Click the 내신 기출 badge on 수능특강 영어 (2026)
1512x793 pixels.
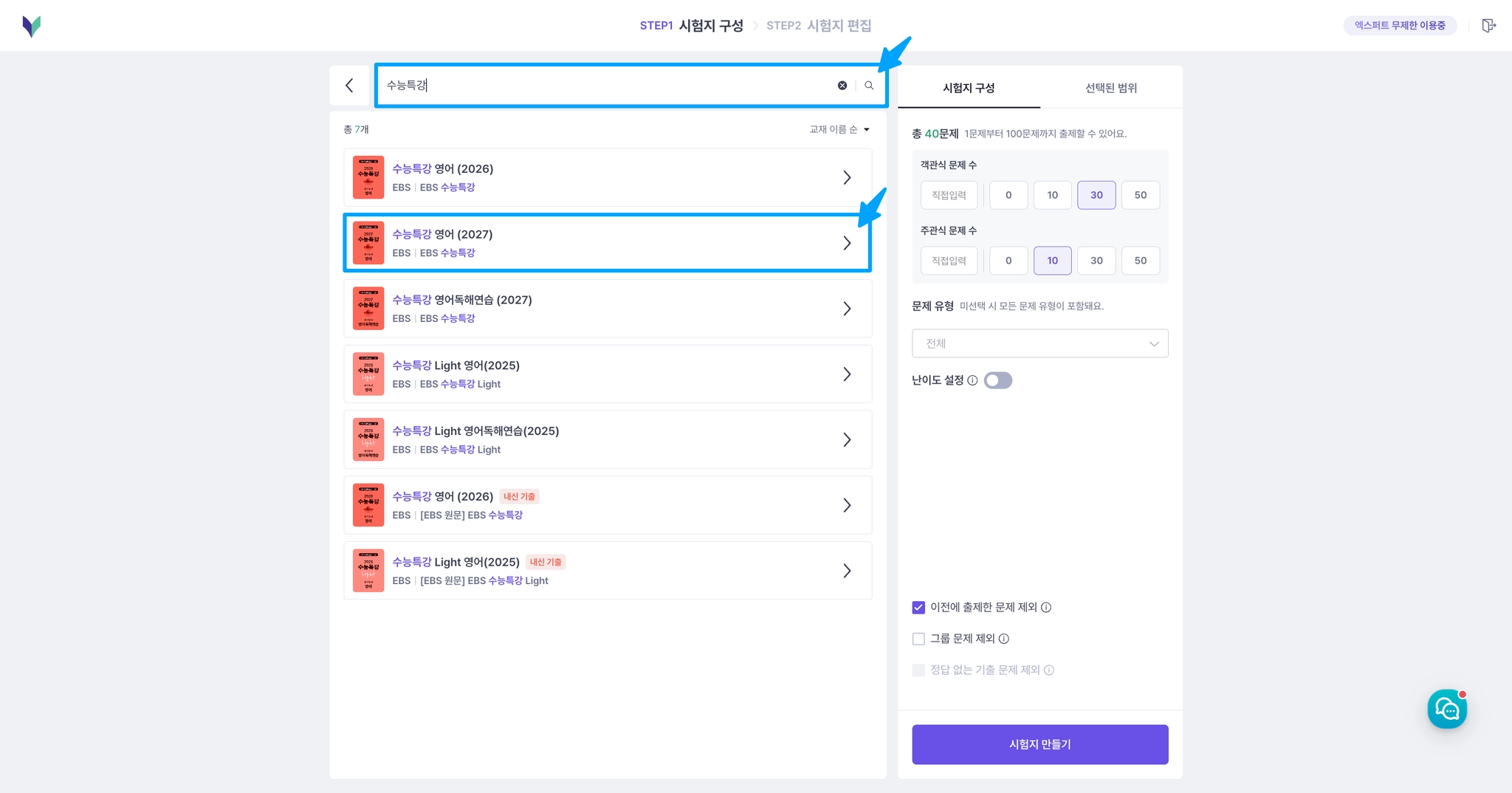point(520,497)
